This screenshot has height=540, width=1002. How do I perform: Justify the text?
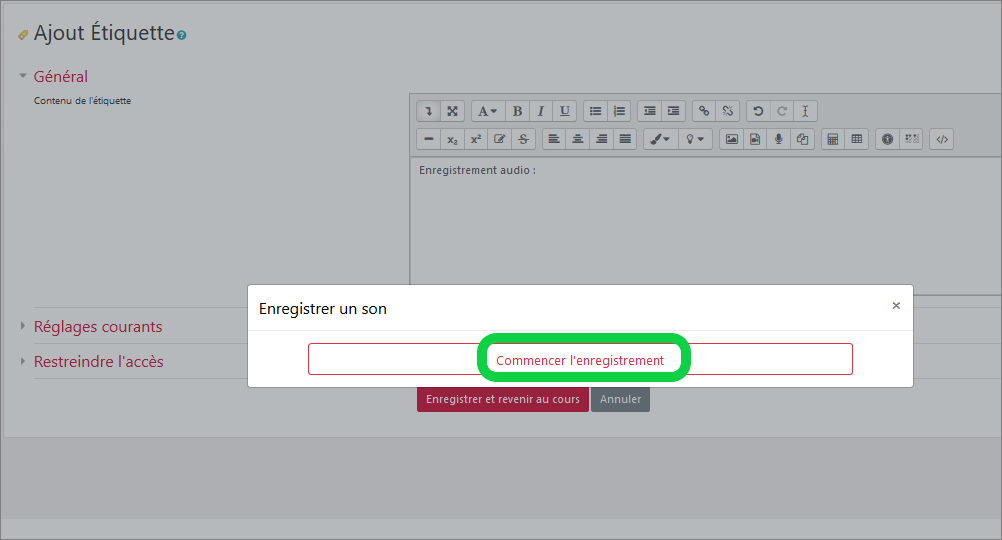coord(625,139)
